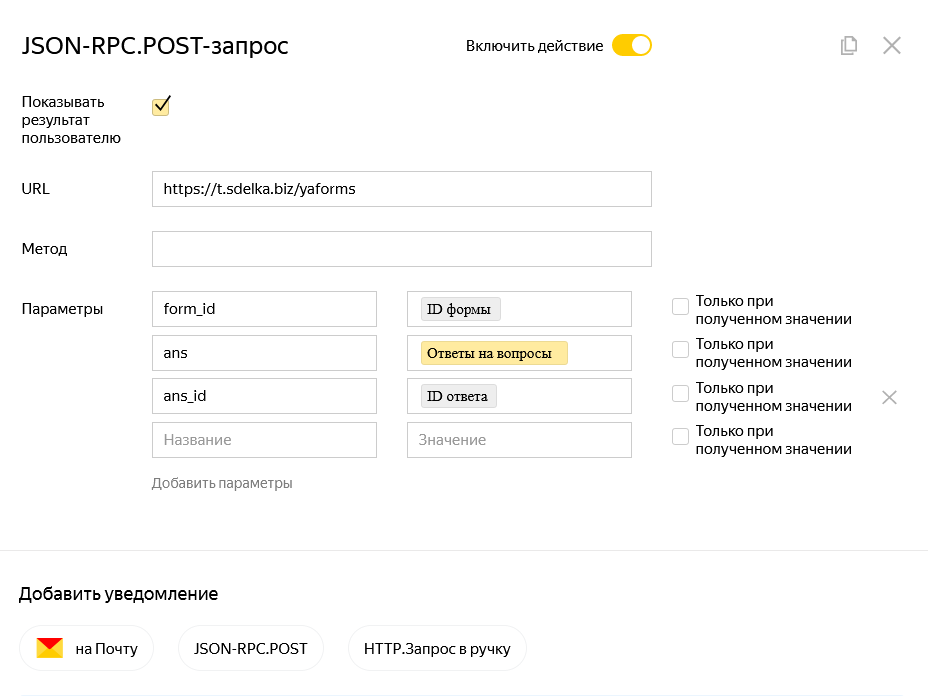
Task: Close the JSON-RPC.POST action panel
Action: [x=892, y=45]
